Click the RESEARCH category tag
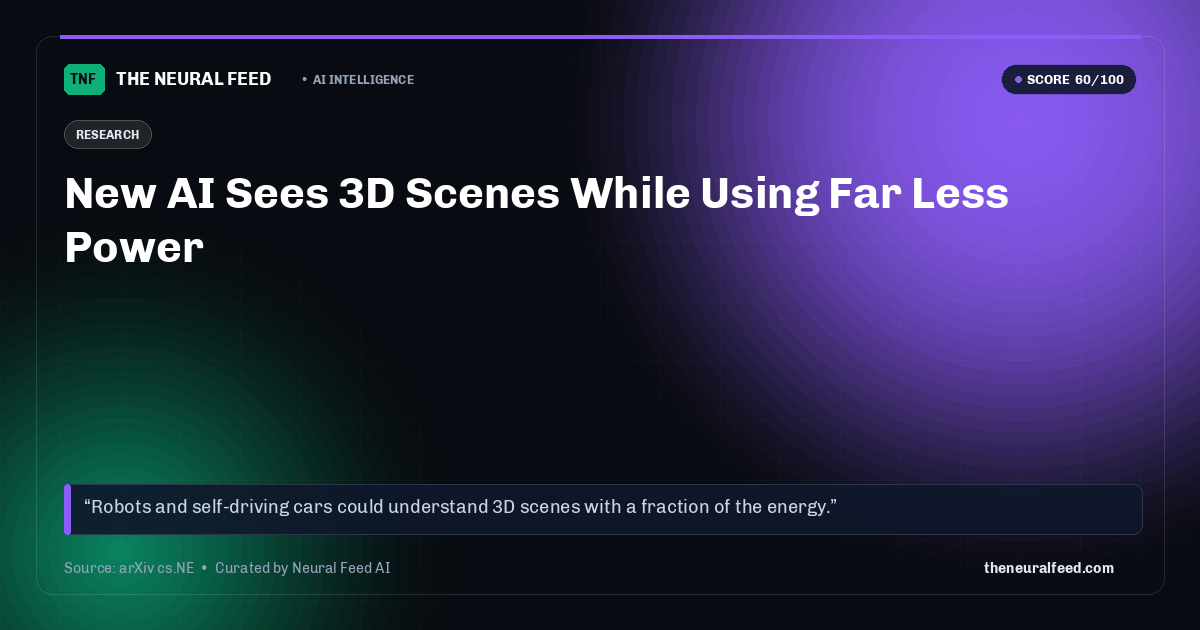The height and width of the screenshot is (630, 1200). [108, 135]
